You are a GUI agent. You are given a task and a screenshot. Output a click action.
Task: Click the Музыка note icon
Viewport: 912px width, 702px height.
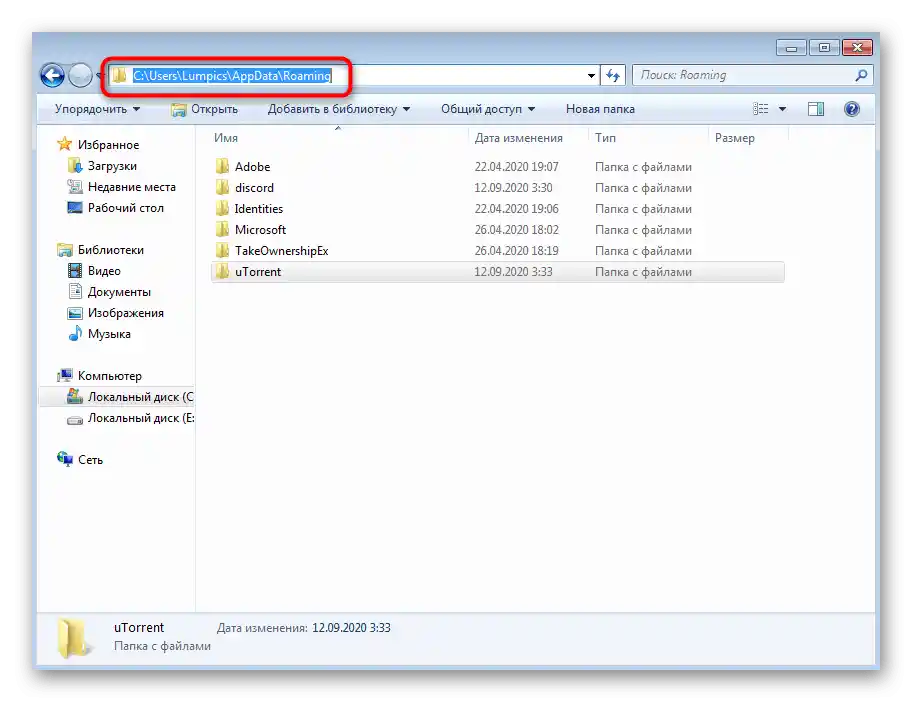coord(74,333)
